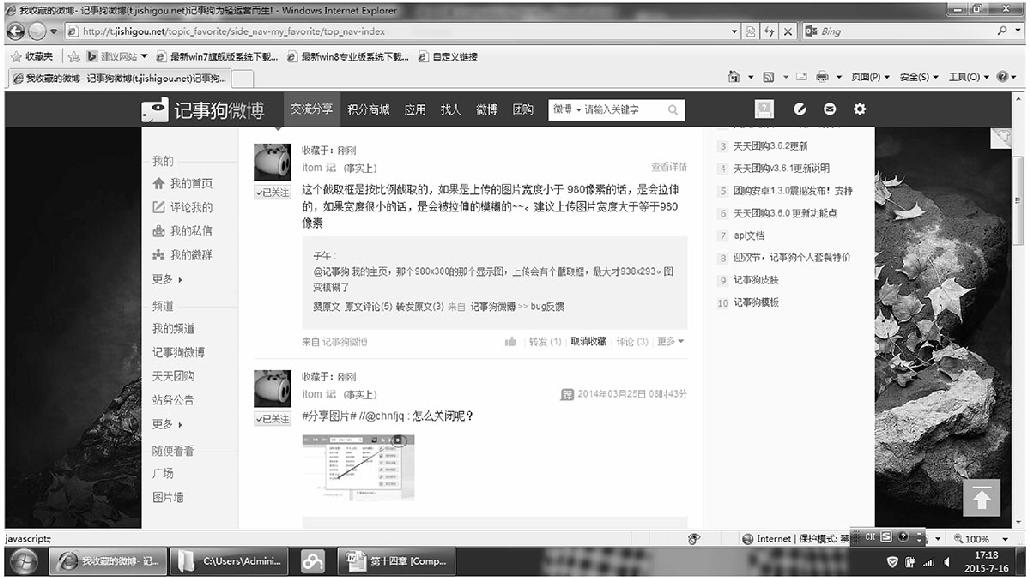Stop page loading with the X icon
1030x578 pixels.
[788, 31]
